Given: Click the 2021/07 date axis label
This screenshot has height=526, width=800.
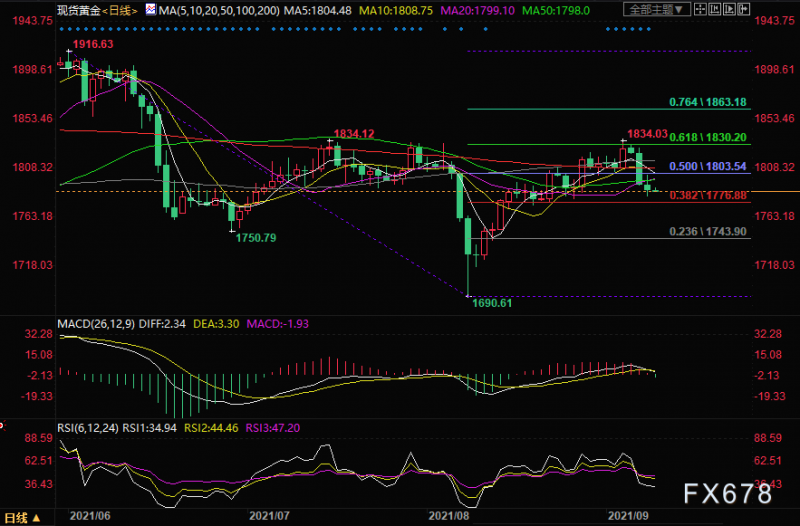Looking at the screenshot, I should click(x=269, y=516).
